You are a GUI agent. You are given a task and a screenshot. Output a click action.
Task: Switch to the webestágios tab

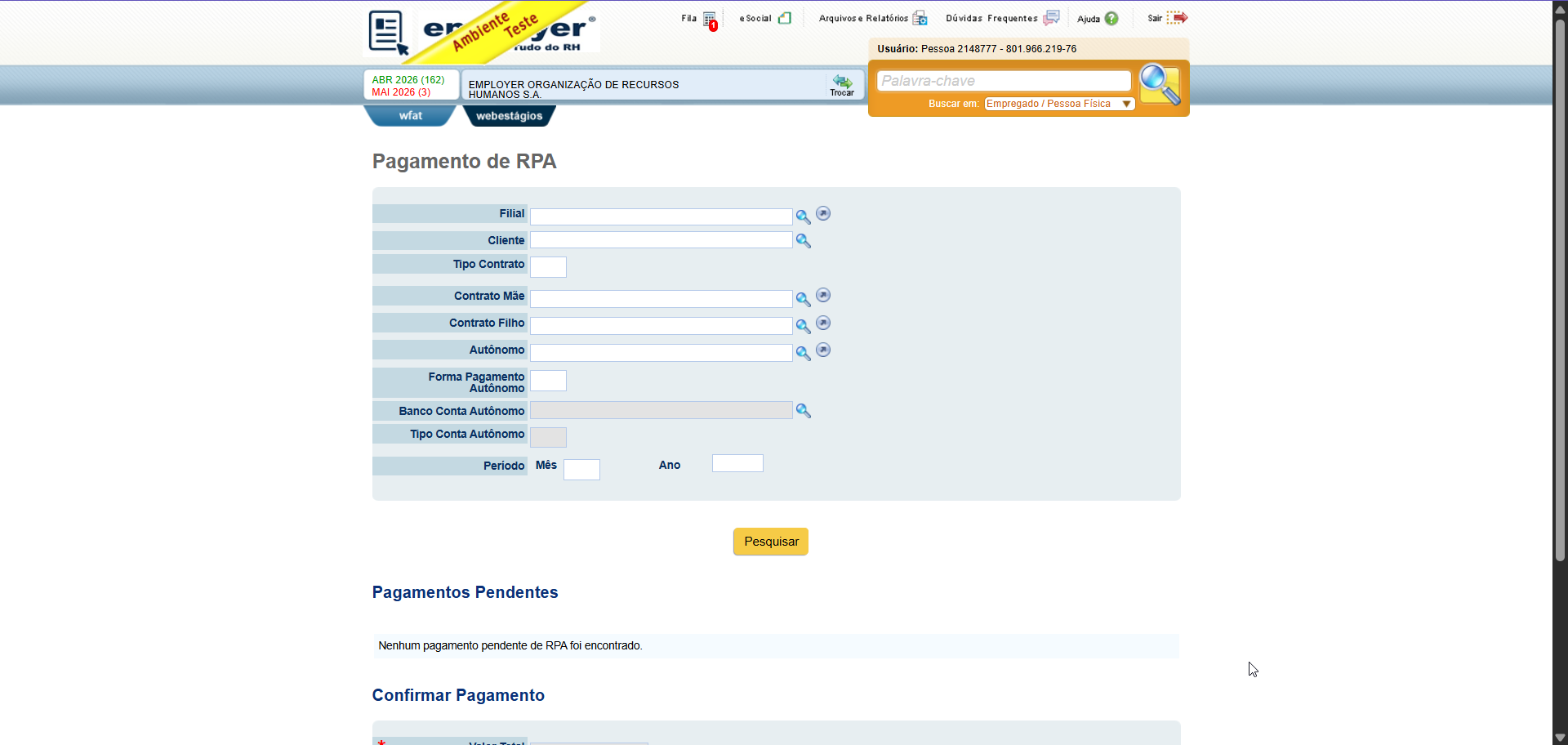click(509, 116)
